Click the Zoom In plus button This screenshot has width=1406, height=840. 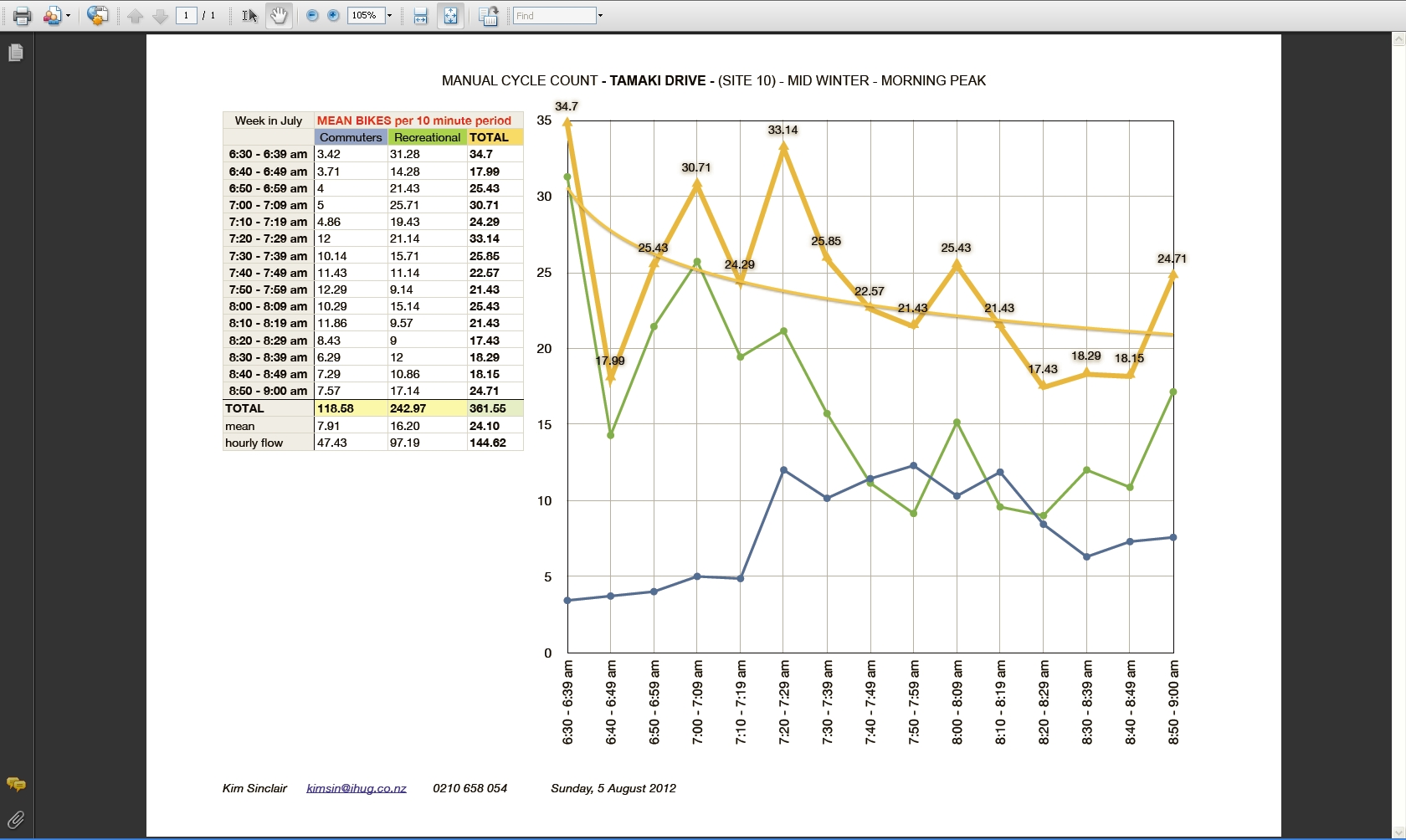333,16
